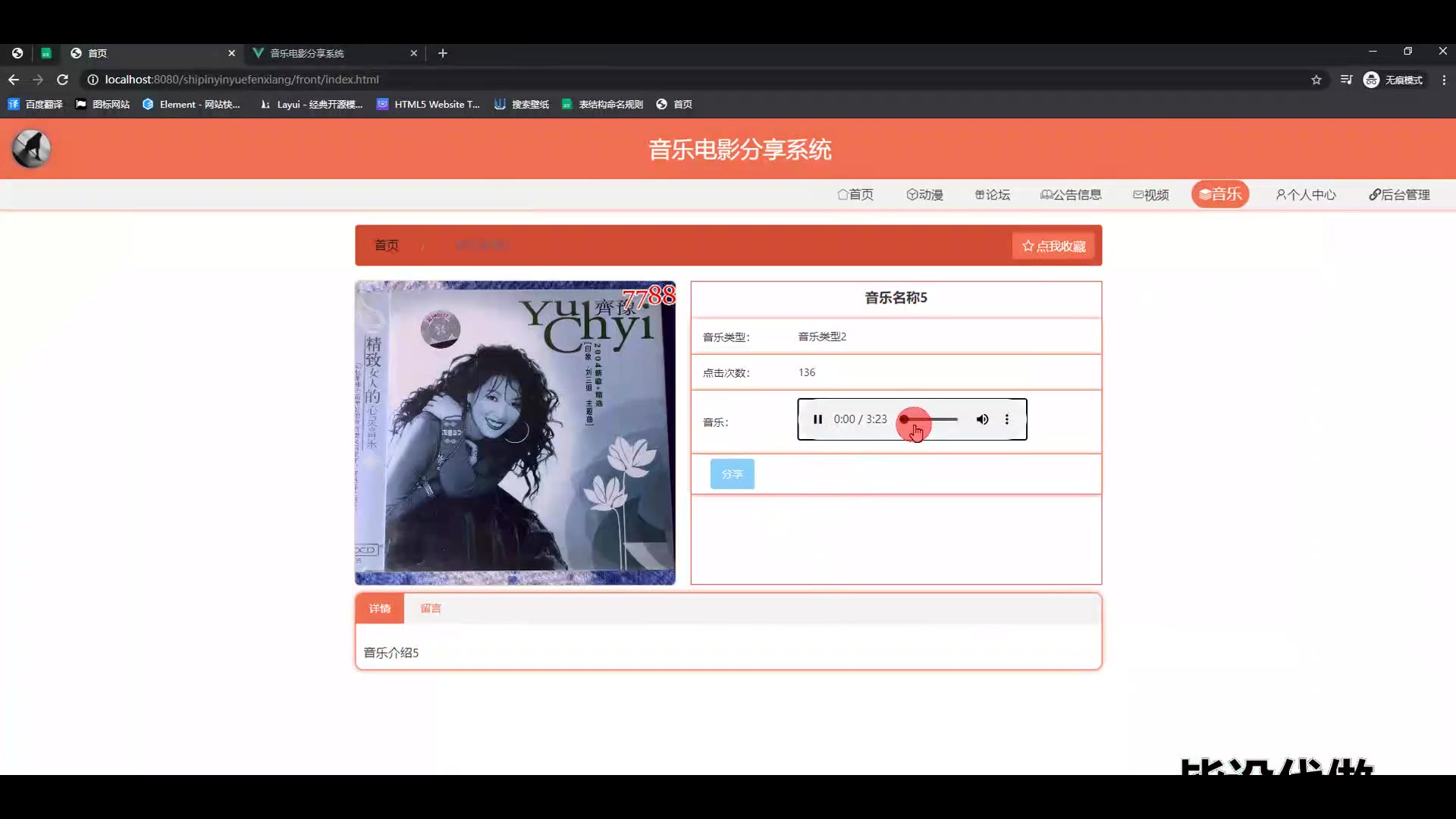Click the 无痕模式 incognito indicator
This screenshot has height=819, width=1456.
coord(1393,80)
